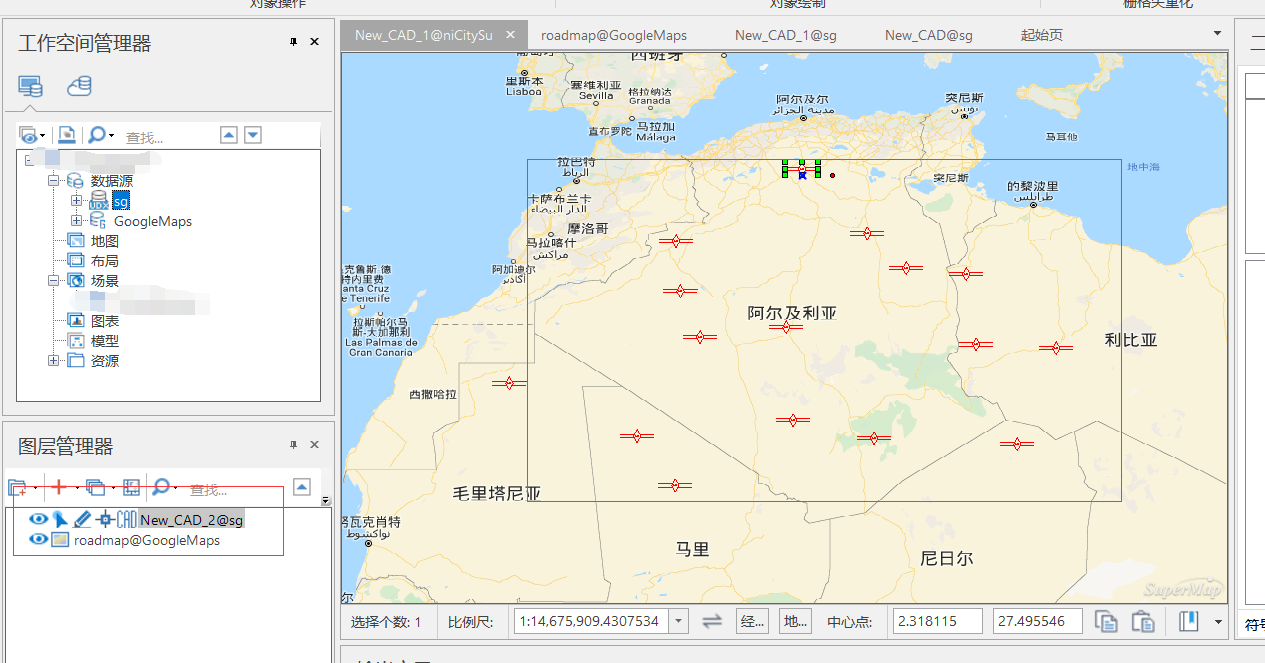This screenshot has height=663, width=1265.
Task: Open the document tab list dropdown arrow
Action: point(1217,33)
